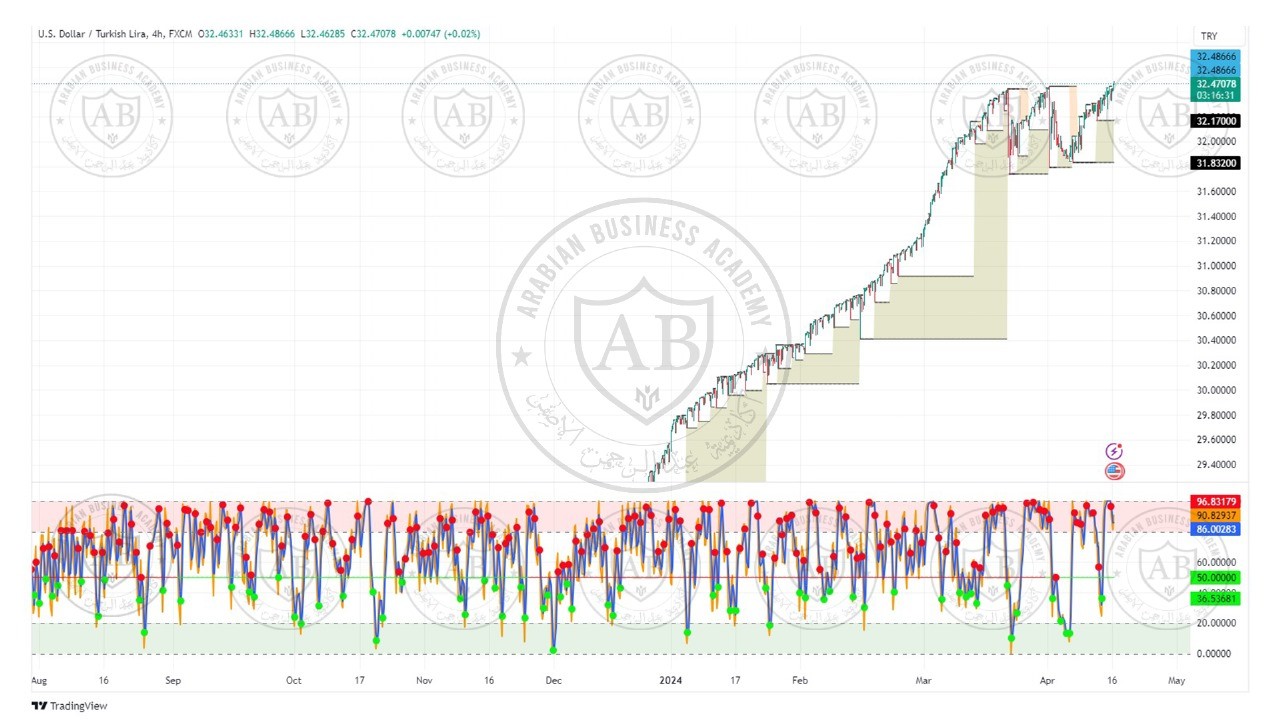1280x720 pixels.
Task: Click the 30.40000 price axis tick
Action: coord(1217,340)
